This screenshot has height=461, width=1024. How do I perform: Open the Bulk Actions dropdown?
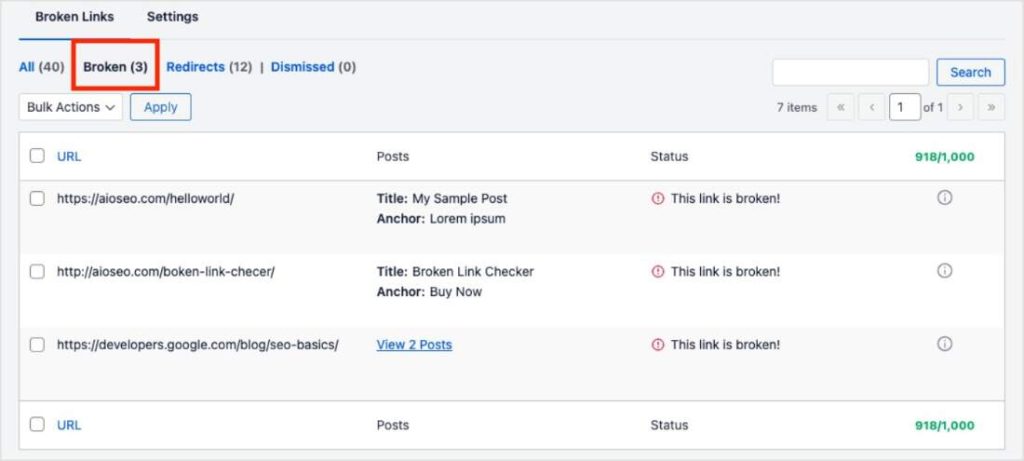[x=71, y=107]
